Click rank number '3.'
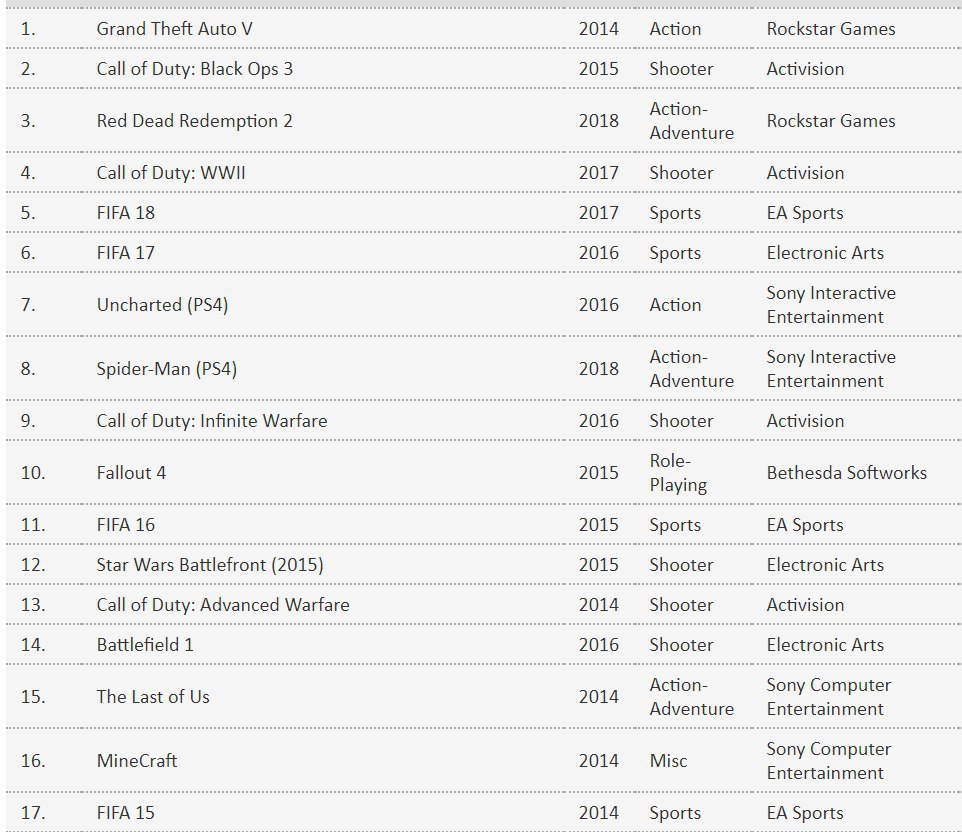The height and width of the screenshot is (832, 962). click(28, 121)
